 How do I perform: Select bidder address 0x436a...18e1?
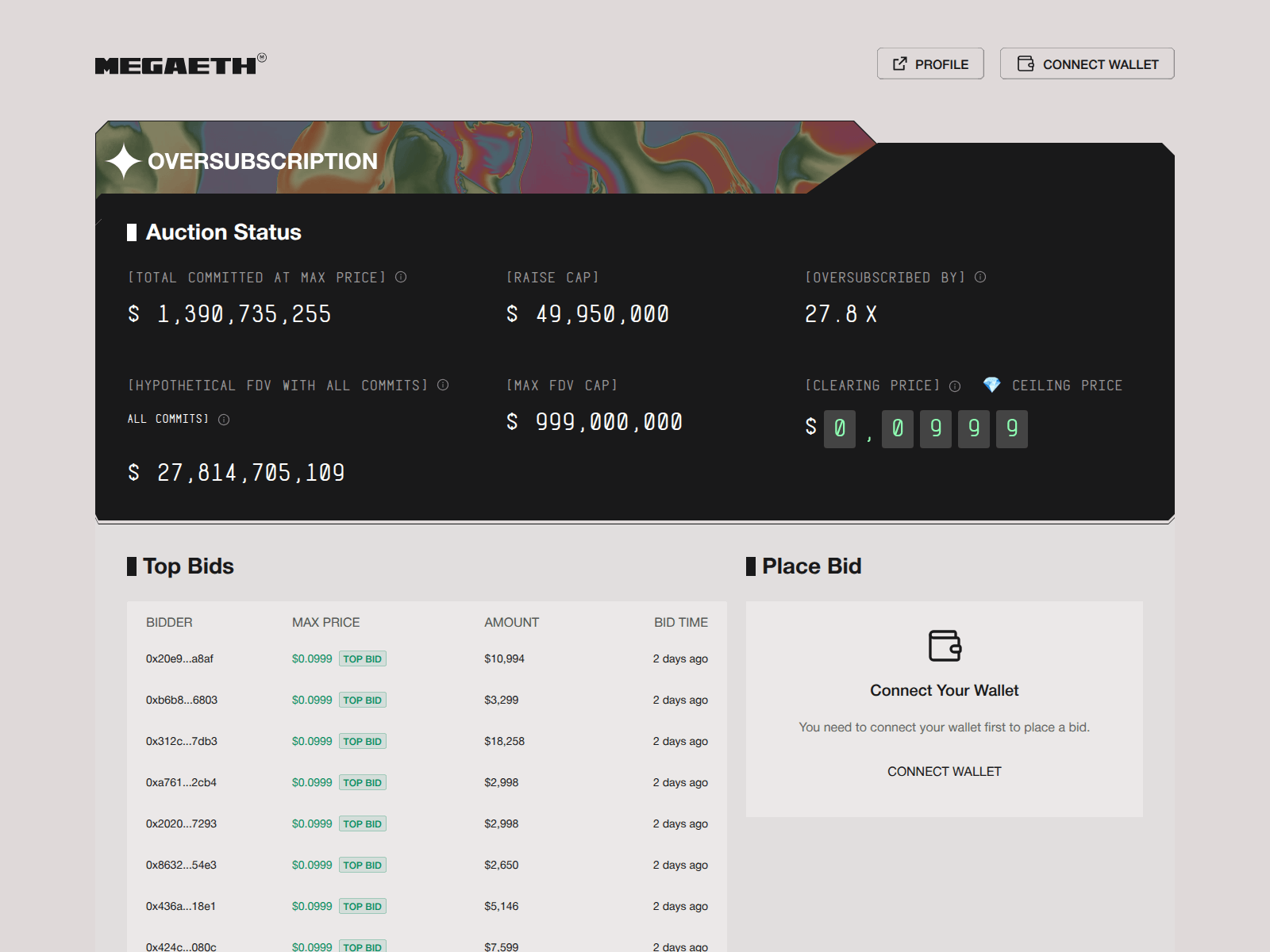(x=181, y=906)
